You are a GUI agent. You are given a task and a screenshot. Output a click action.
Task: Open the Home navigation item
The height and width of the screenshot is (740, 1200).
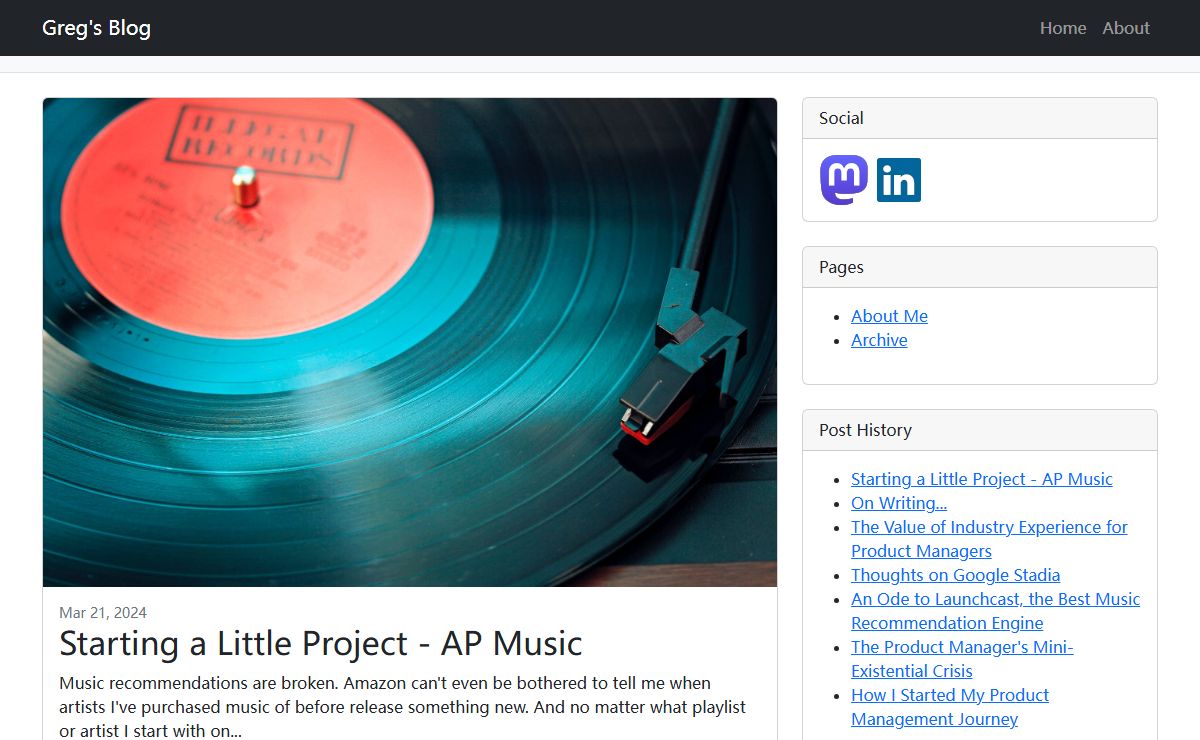[1063, 28]
